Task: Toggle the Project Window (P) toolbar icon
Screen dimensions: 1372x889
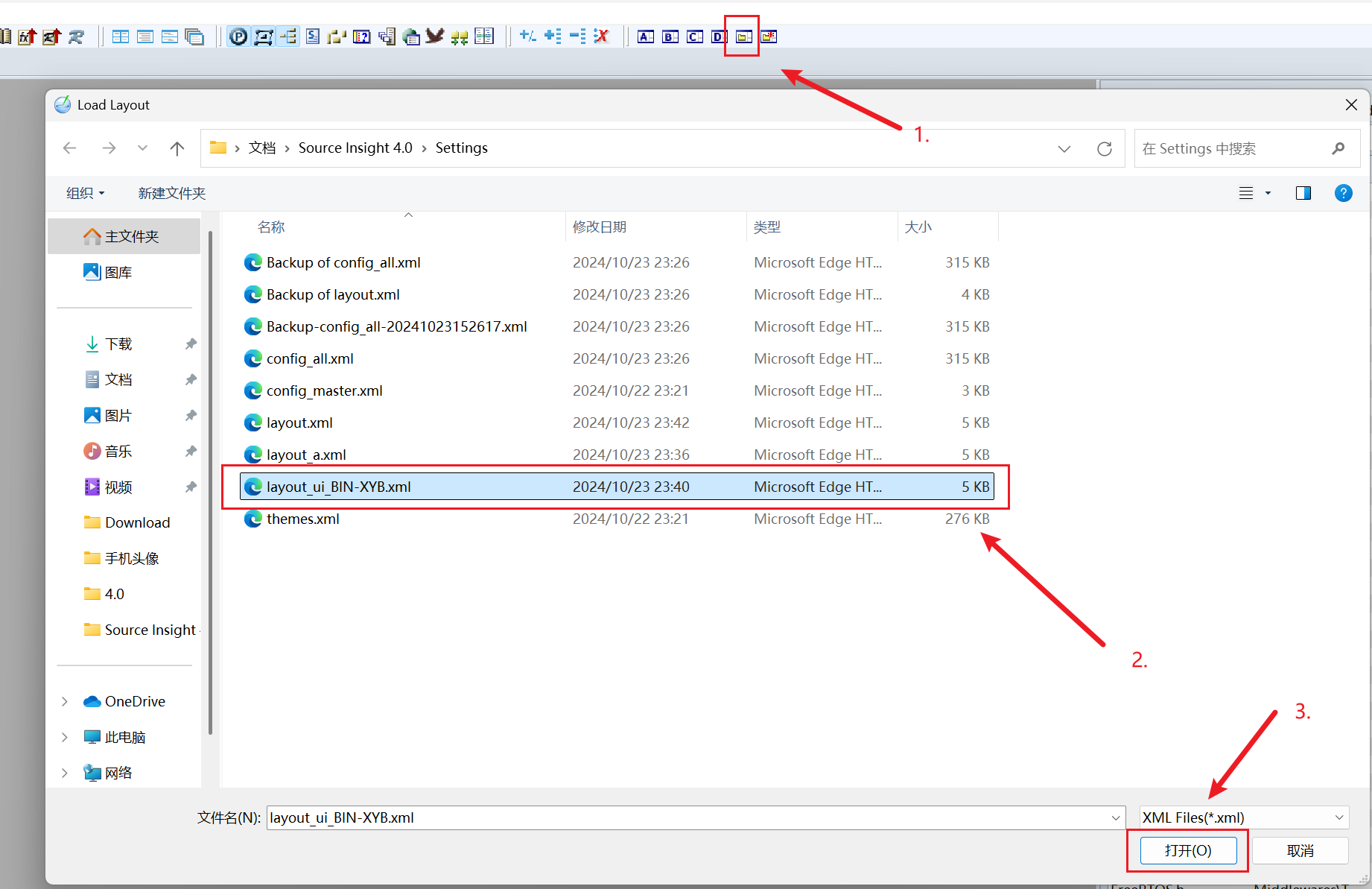Action: tap(238, 37)
